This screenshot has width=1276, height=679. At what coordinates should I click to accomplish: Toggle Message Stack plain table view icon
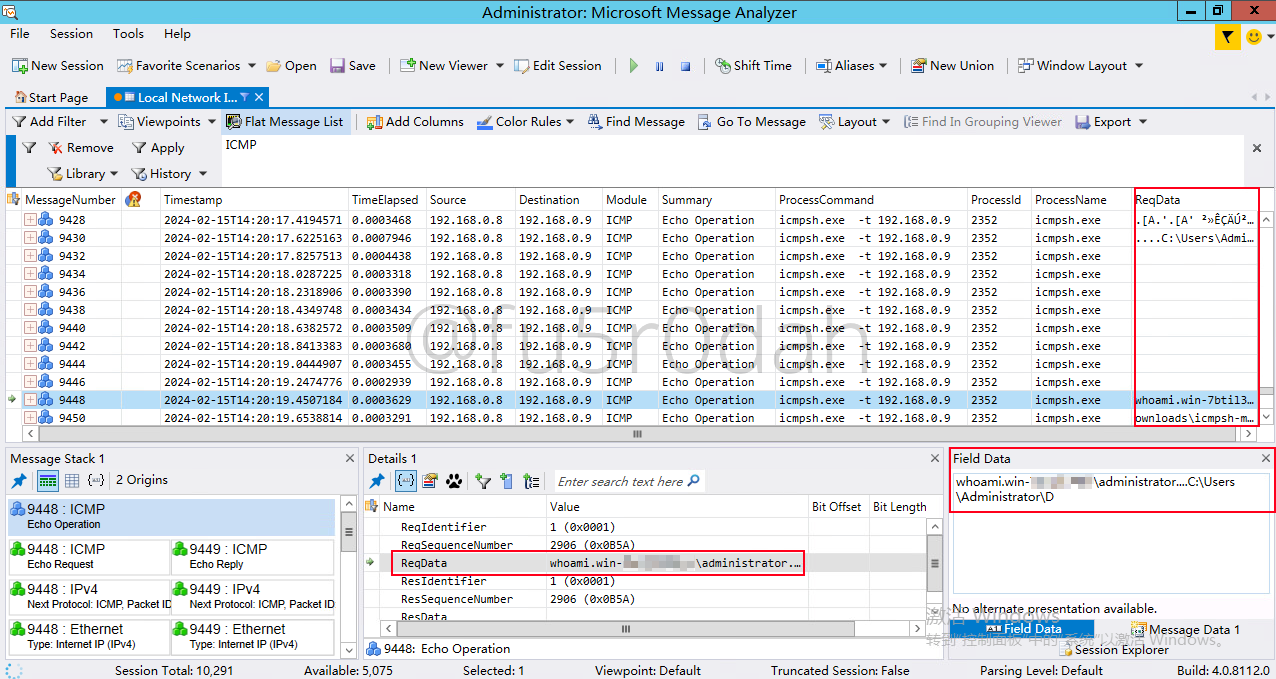[x=72, y=480]
